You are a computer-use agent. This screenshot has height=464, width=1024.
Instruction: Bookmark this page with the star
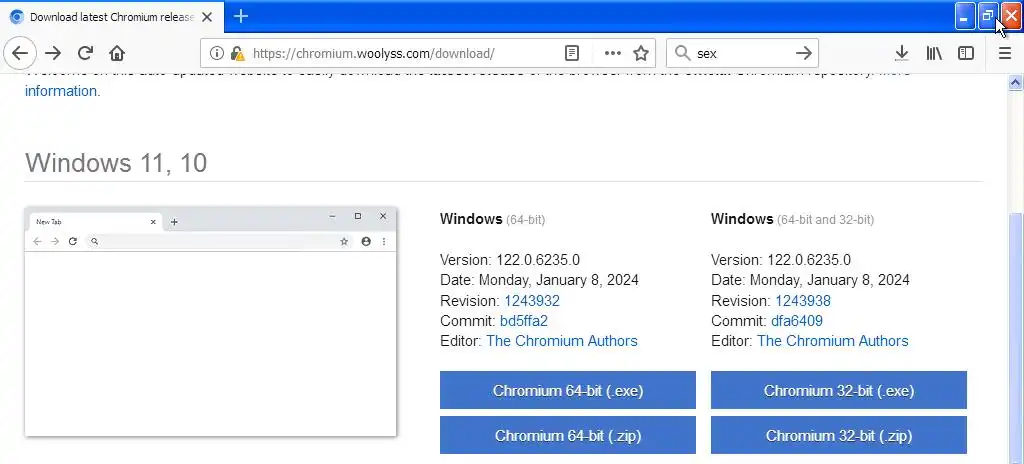pyautogui.click(x=641, y=53)
